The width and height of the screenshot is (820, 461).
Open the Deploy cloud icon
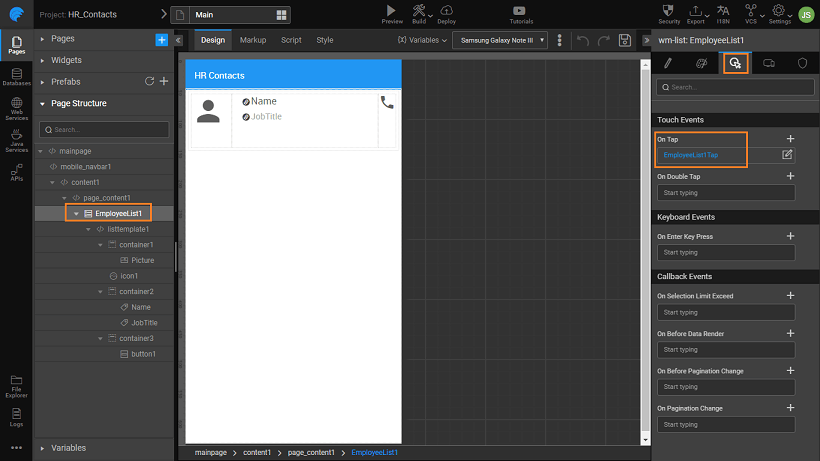tap(446, 9)
